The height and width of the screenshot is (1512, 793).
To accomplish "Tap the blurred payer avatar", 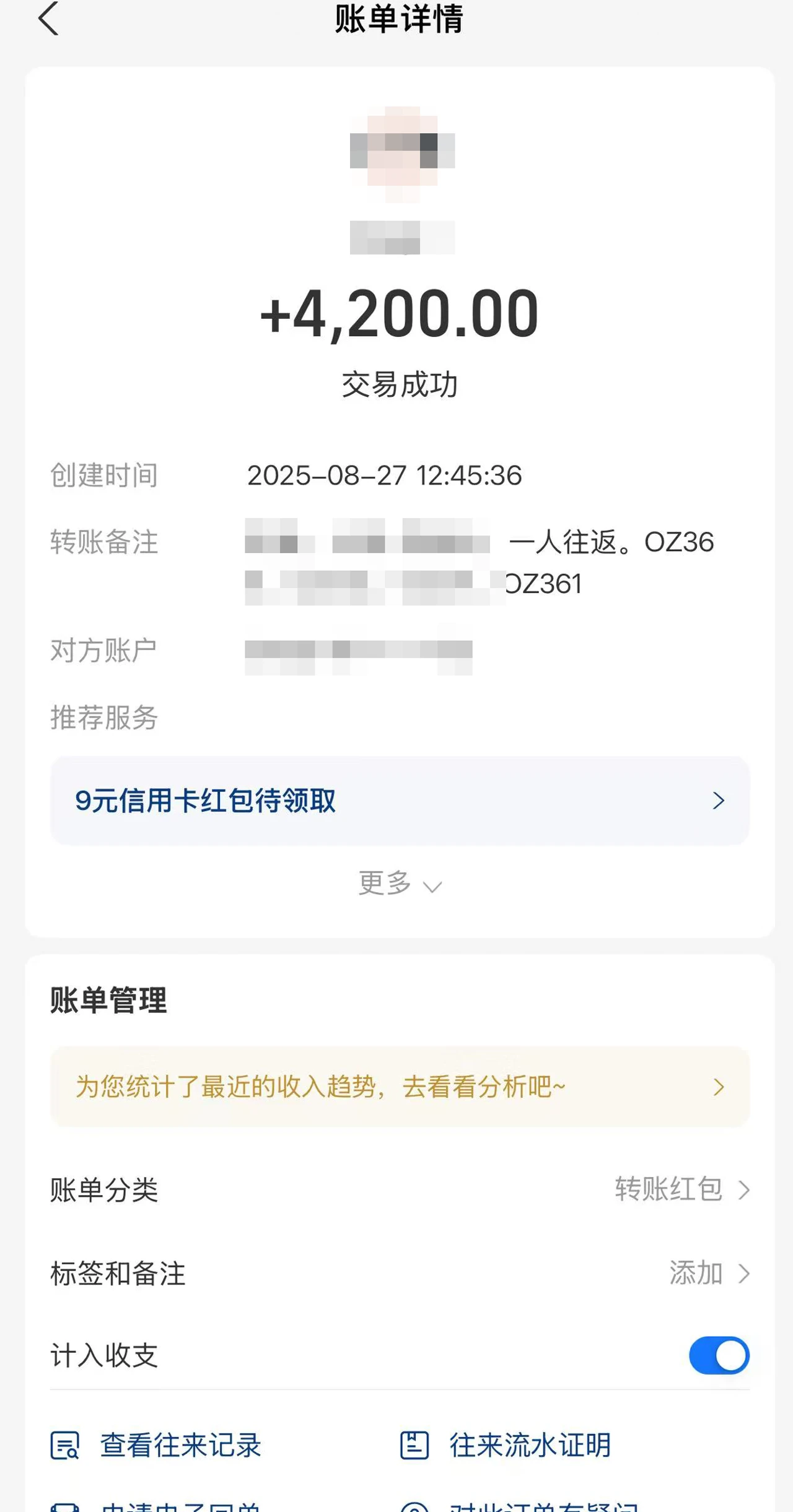I will pos(402,151).
